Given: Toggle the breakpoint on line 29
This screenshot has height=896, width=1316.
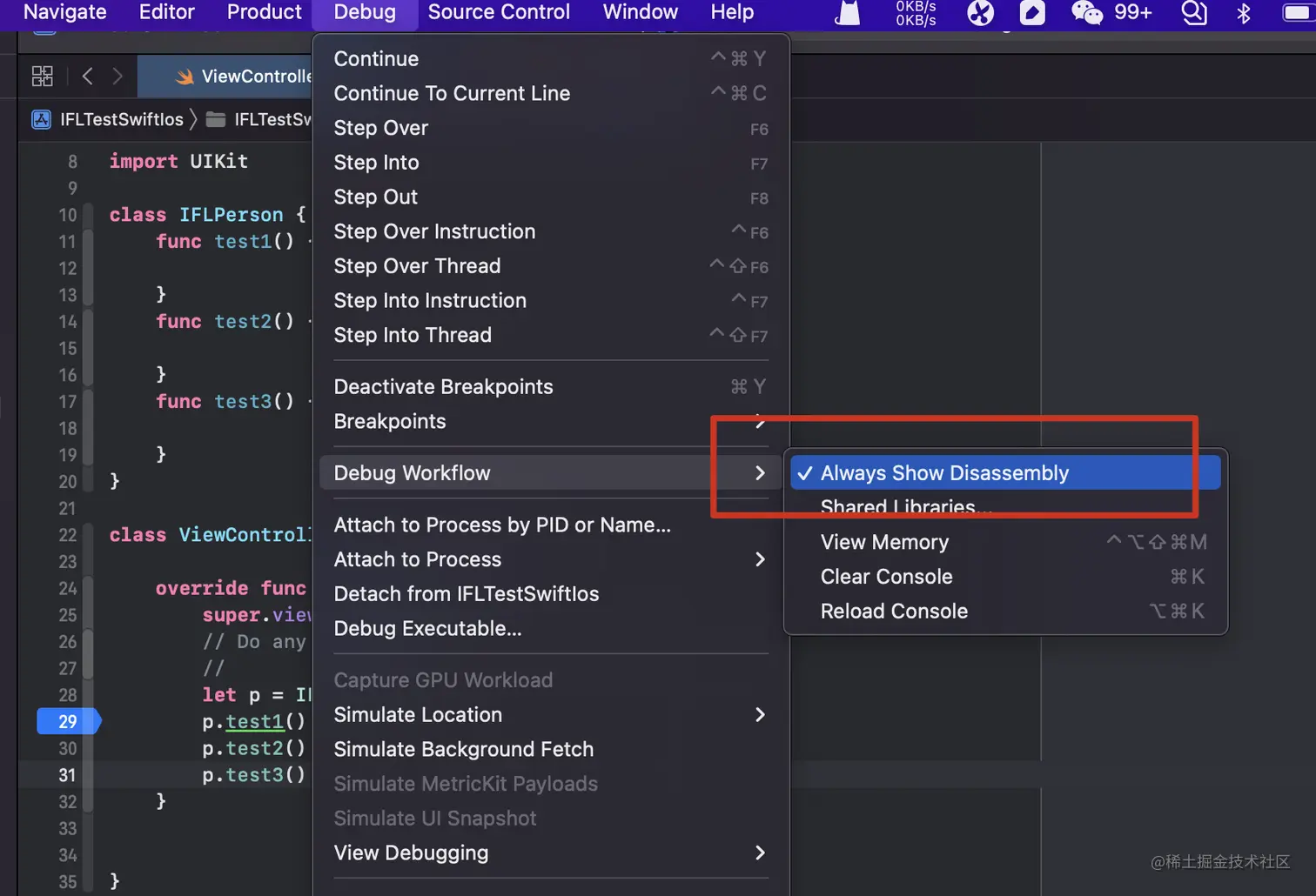Looking at the screenshot, I should pyautogui.click(x=69, y=721).
